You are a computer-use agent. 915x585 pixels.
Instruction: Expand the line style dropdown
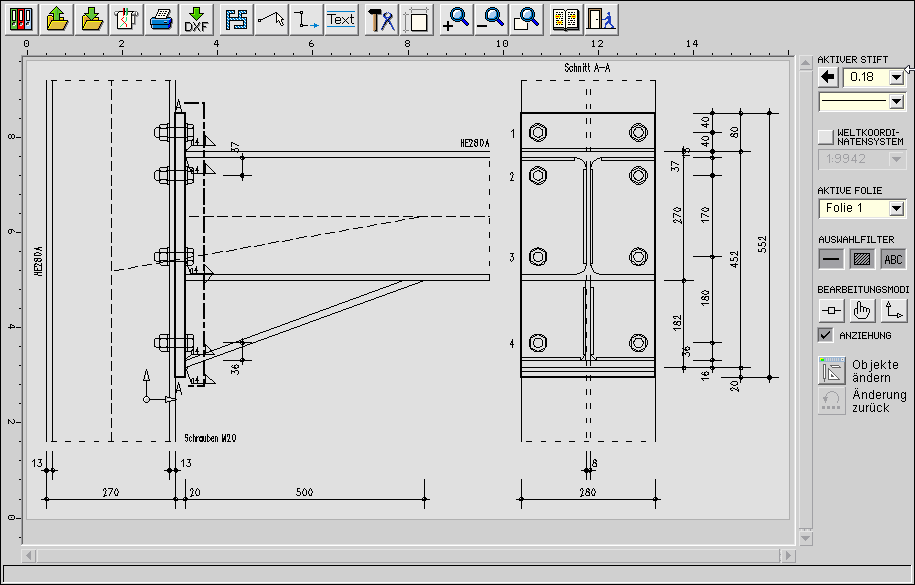(x=896, y=101)
